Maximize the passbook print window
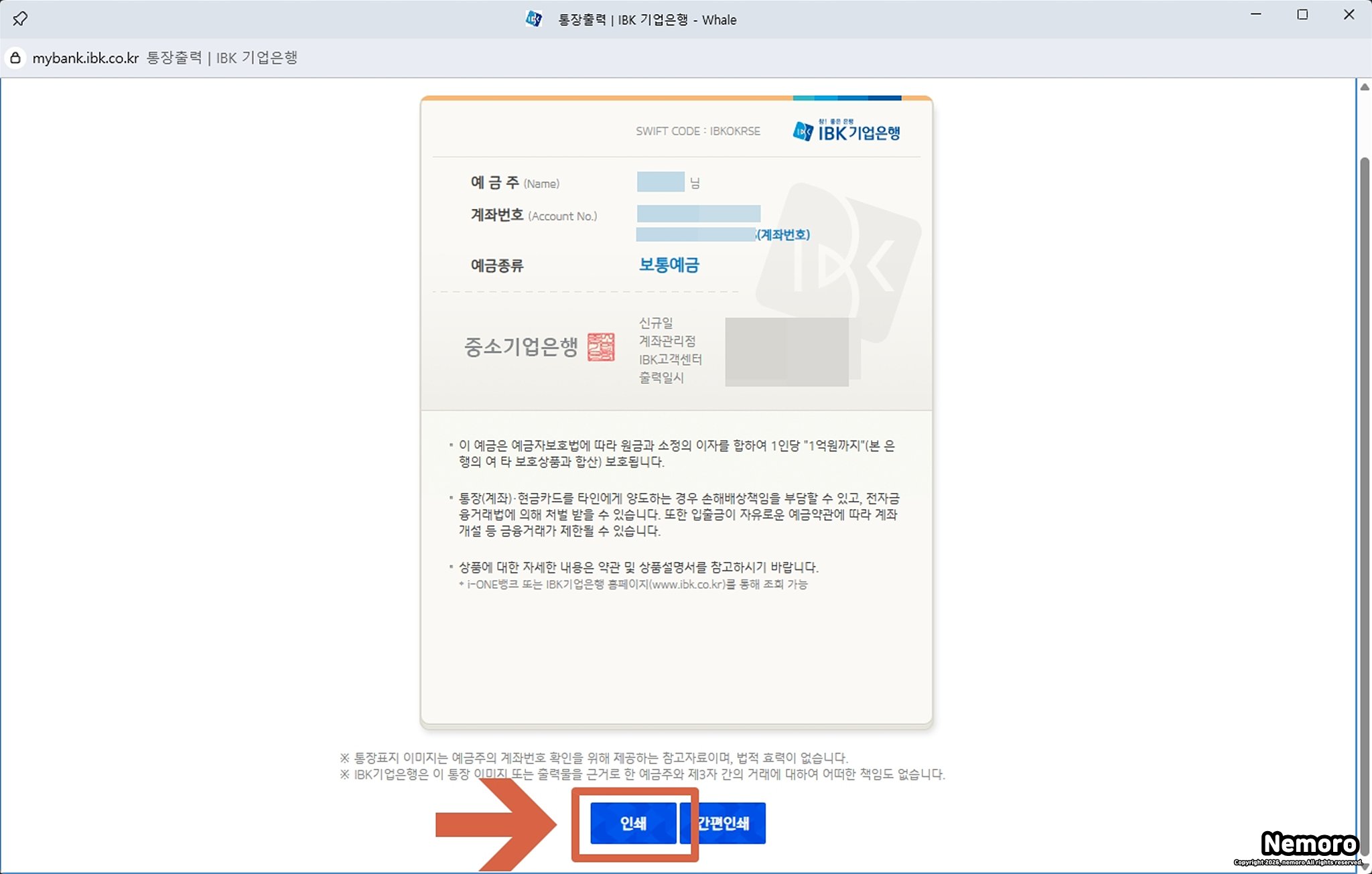 tap(1302, 15)
